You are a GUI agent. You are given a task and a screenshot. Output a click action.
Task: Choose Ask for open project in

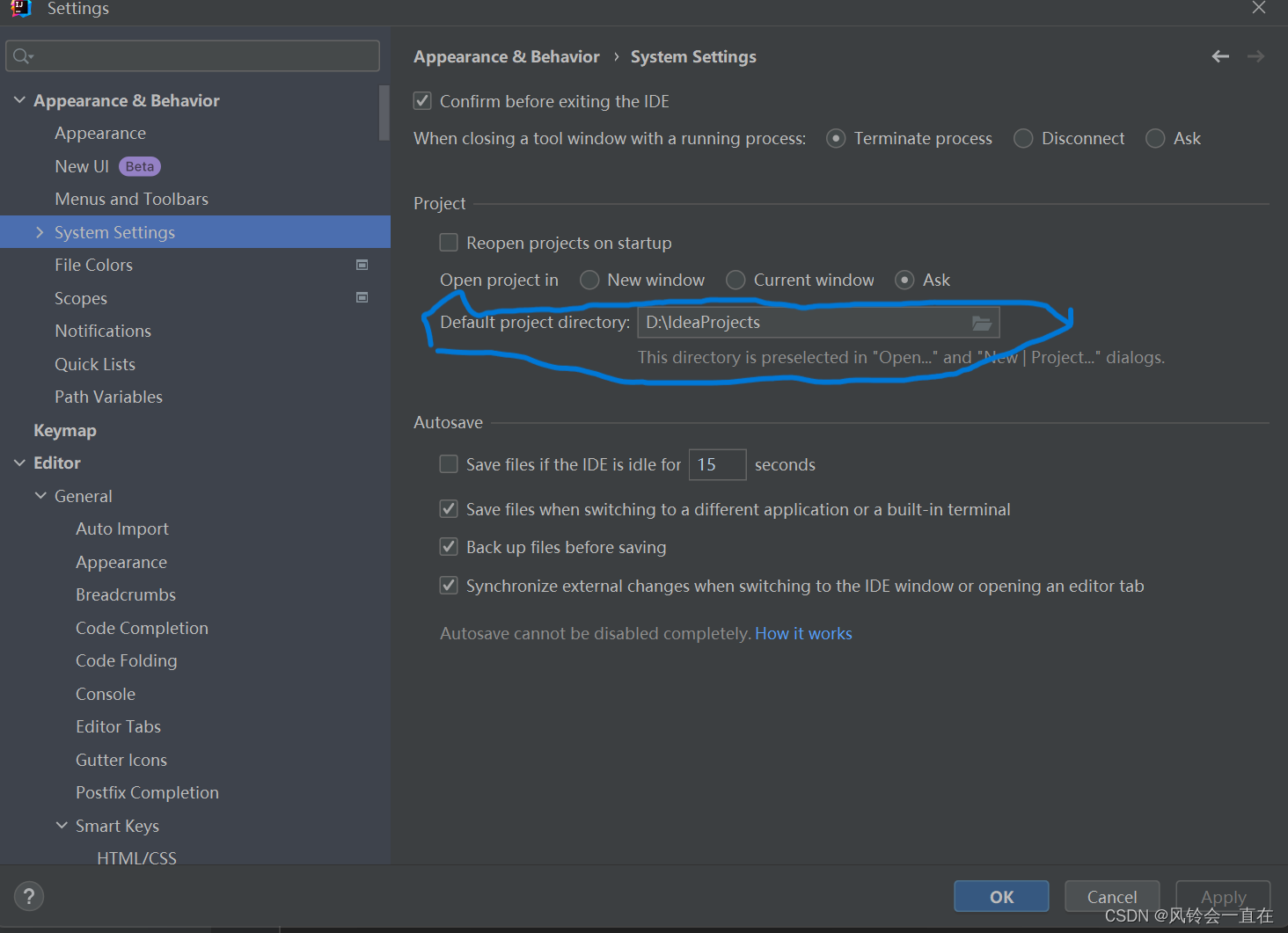tap(904, 280)
